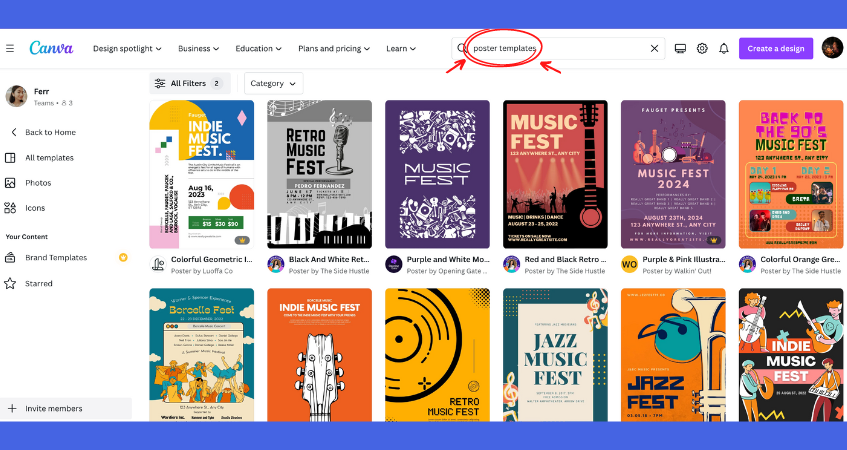Open the settings gear icon
This screenshot has height=450, width=847.
(702, 48)
